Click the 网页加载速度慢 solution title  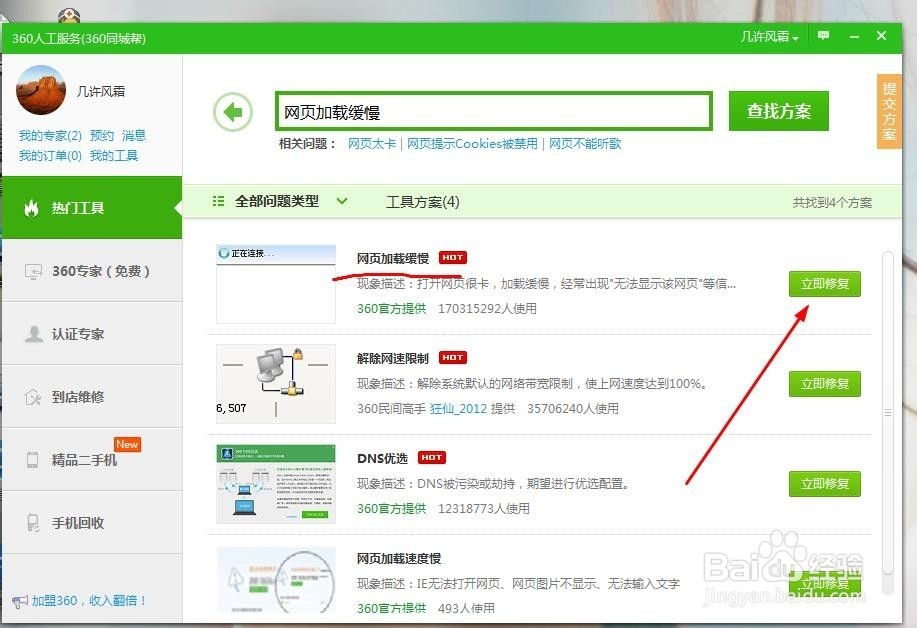[x=399, y=558]
